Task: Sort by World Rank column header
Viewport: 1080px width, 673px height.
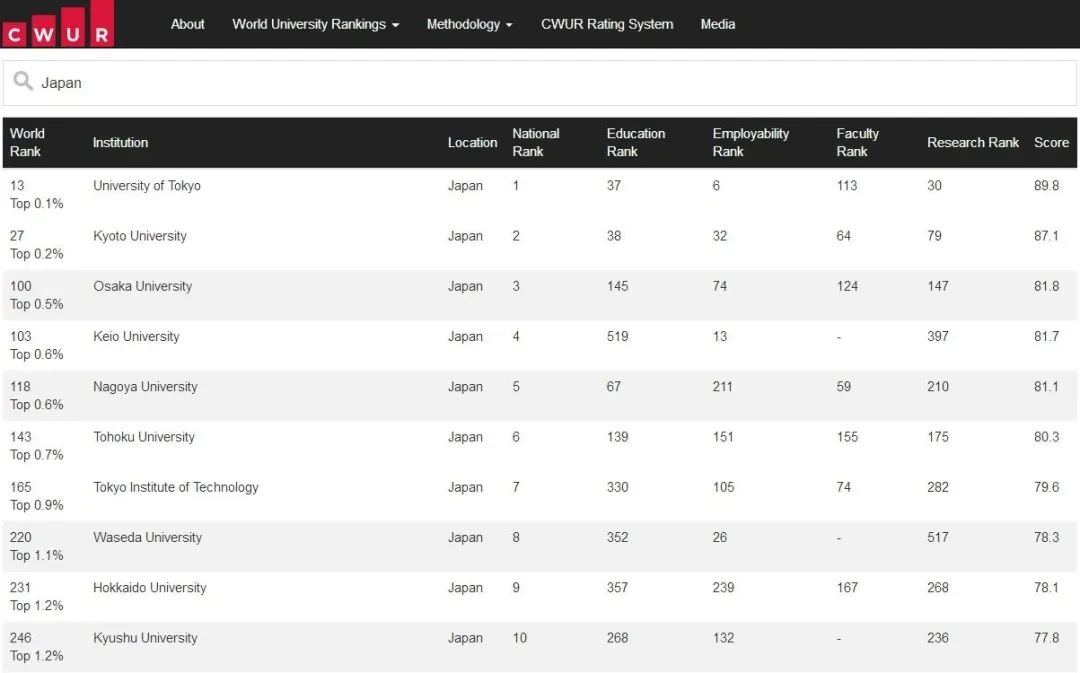Action: [x=27, y=142]
